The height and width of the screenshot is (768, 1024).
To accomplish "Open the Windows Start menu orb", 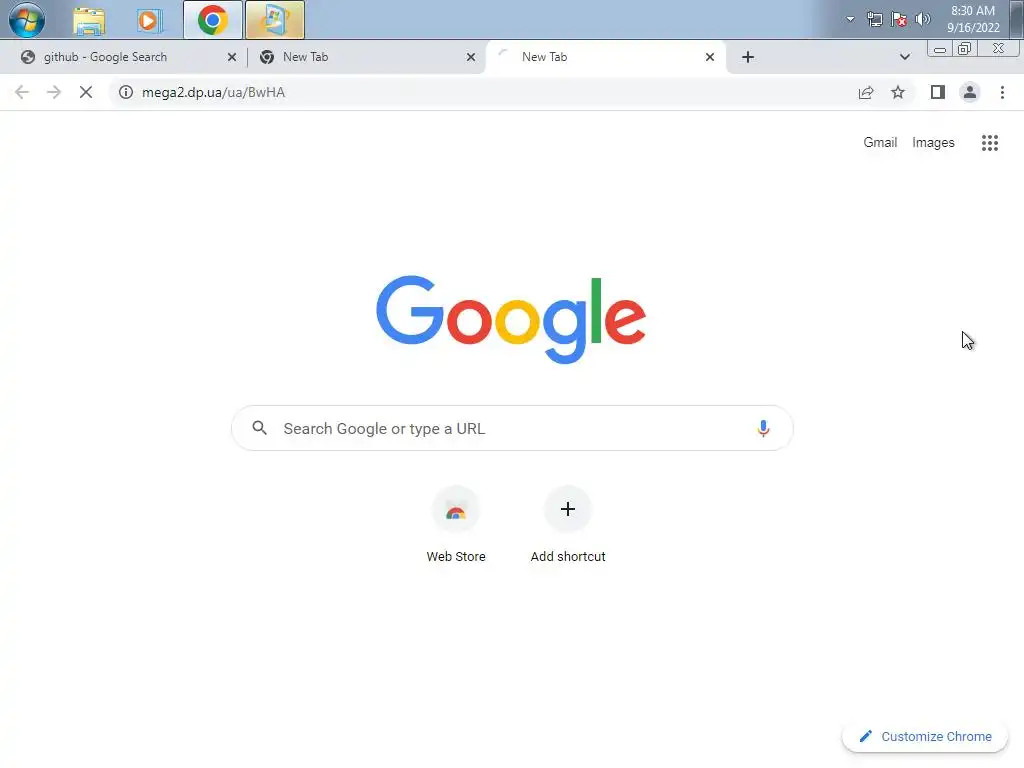I will pos(27,20).
